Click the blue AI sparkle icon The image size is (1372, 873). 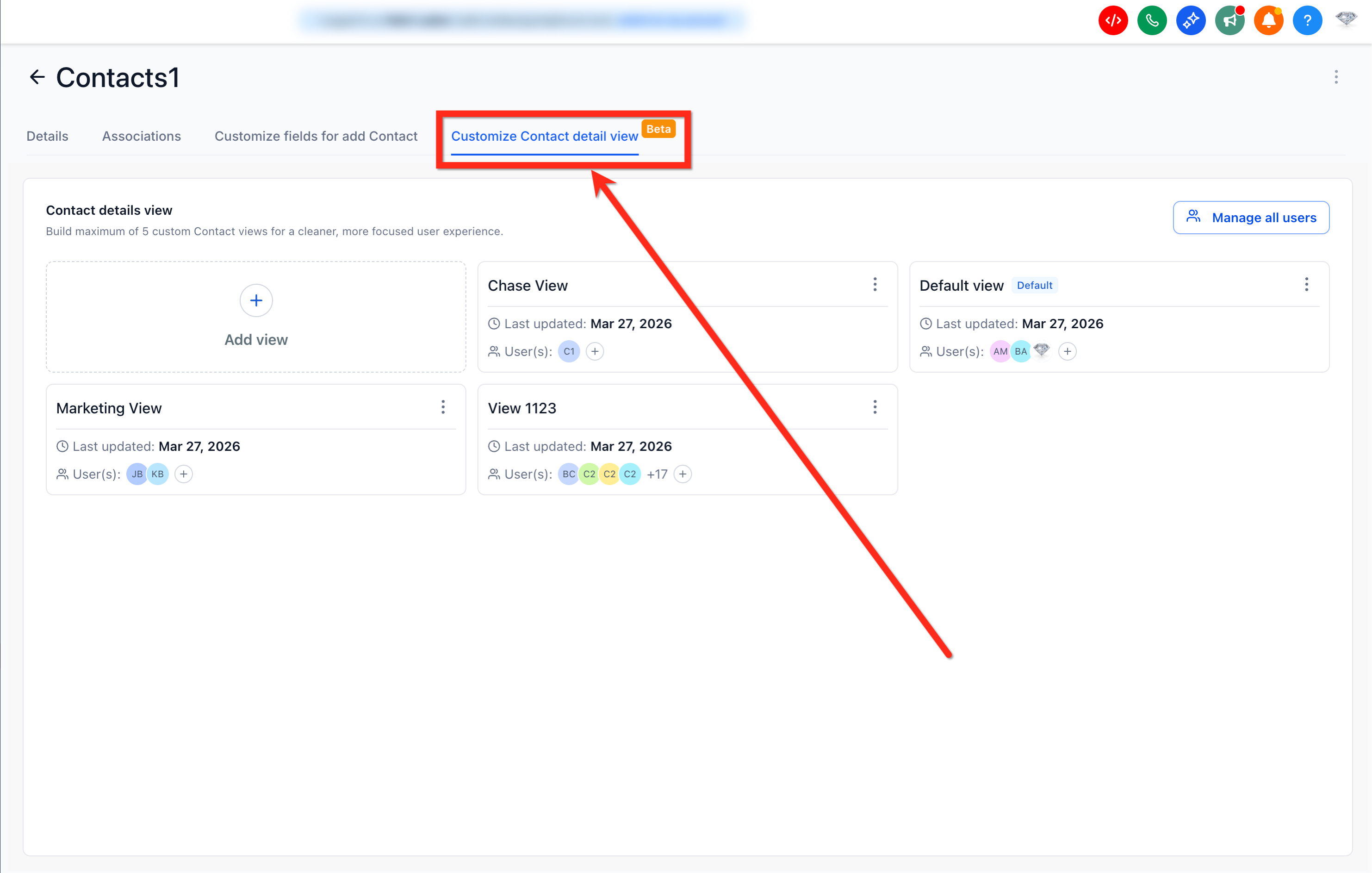pos(1191,21)
